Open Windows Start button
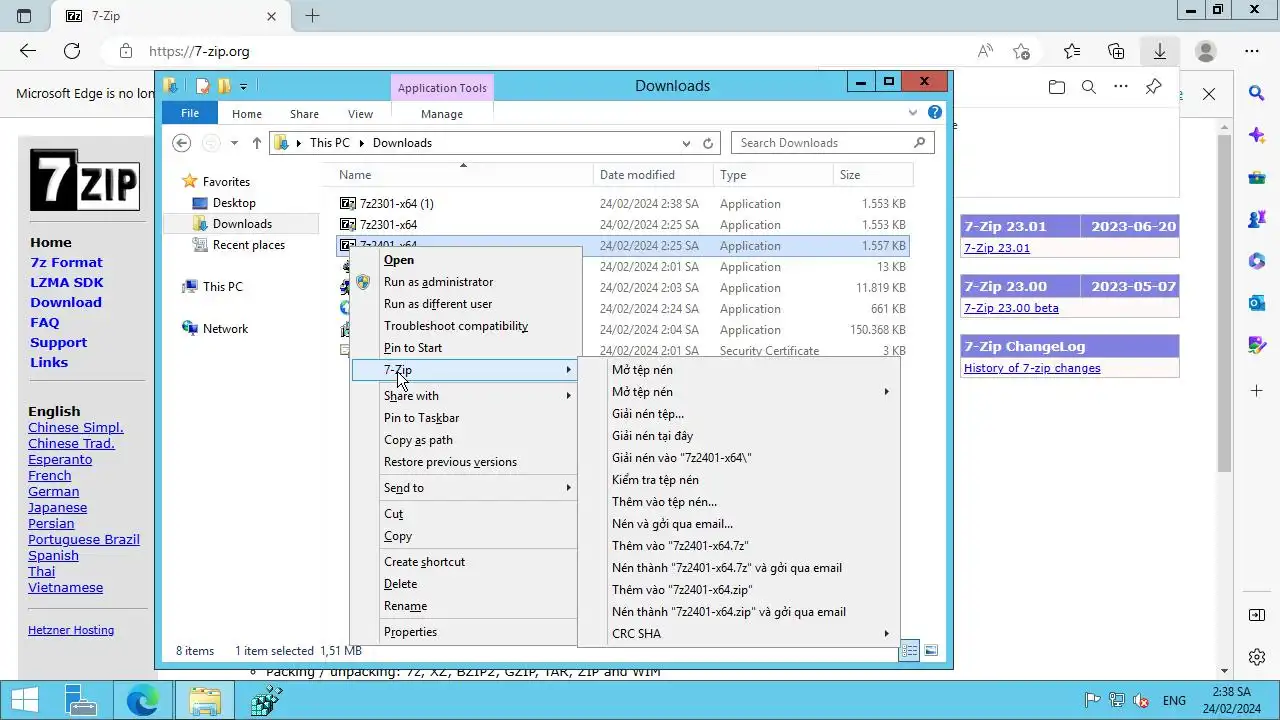The height and width of the screenshot is (720, 1280). coord(25,701)
